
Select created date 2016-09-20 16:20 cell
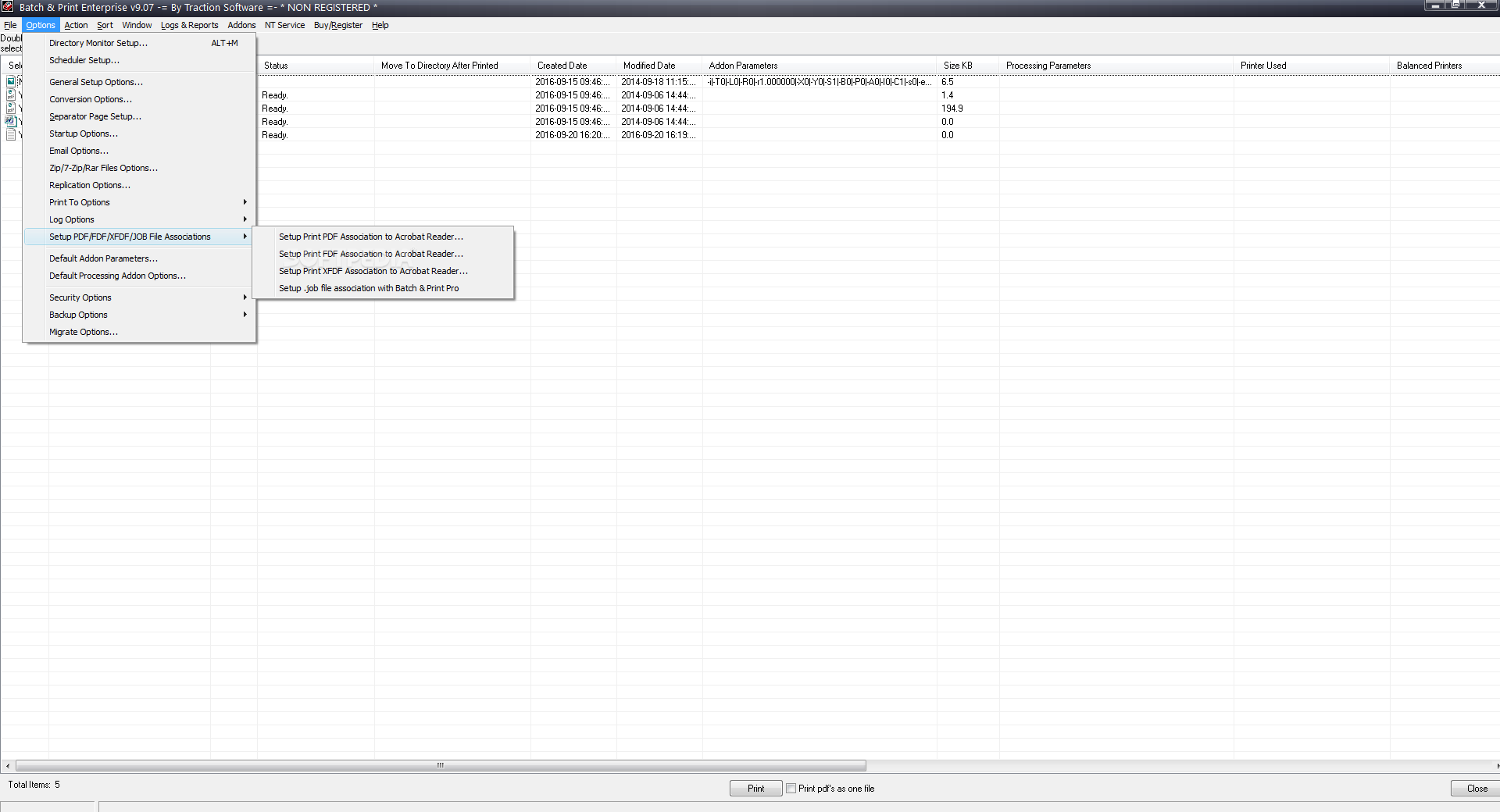pyautogui.click(x=572, y=135)
